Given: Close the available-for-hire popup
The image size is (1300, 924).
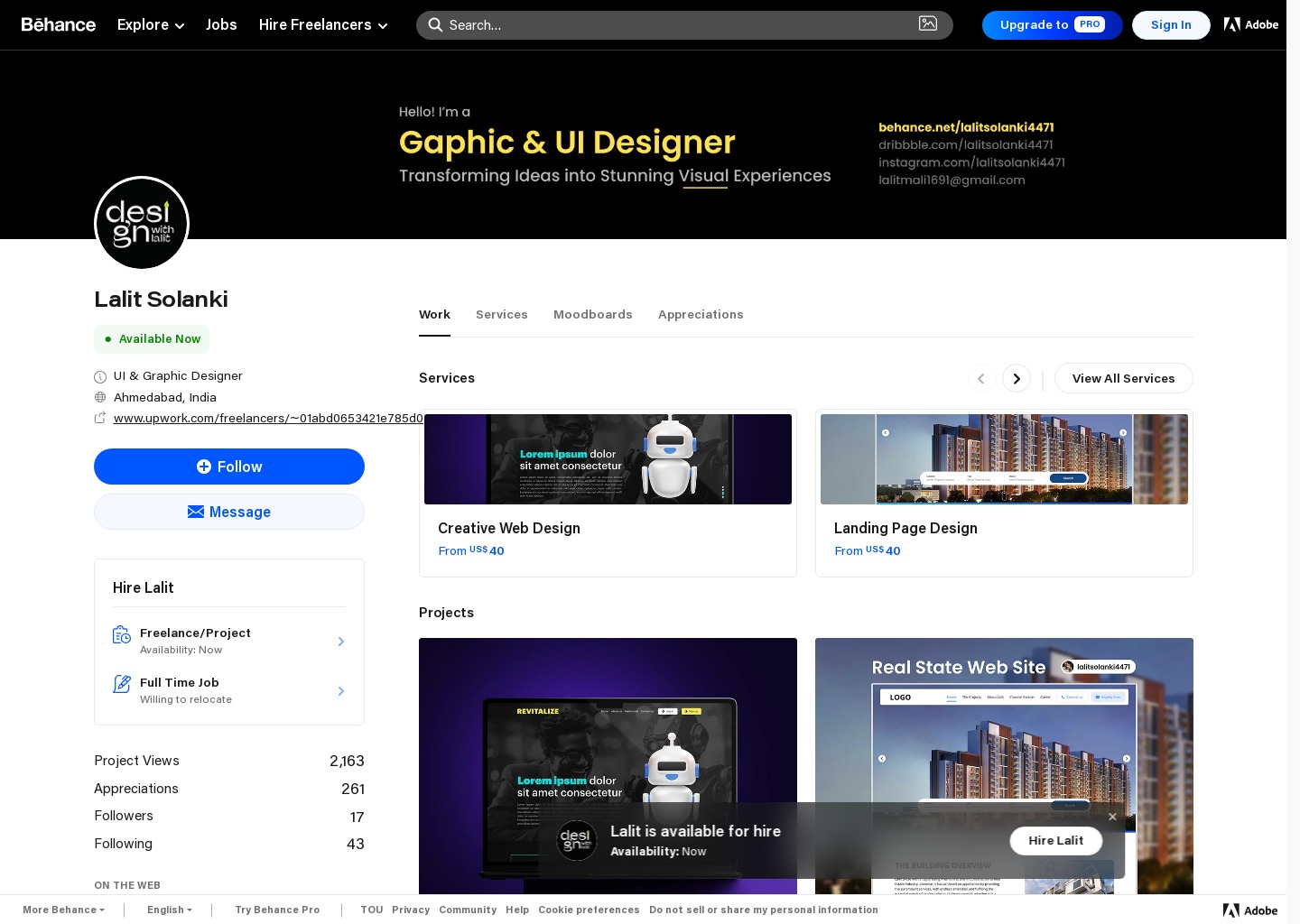Looking at the screenshot, I should click(1112, 817).
